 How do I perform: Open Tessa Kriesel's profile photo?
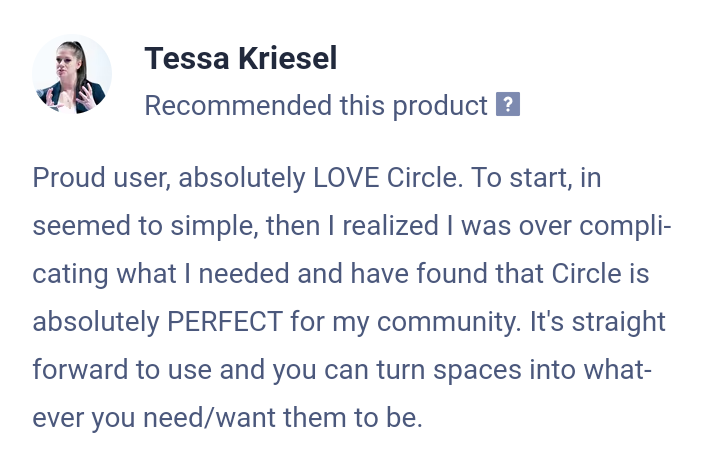[x=72, y=74]
